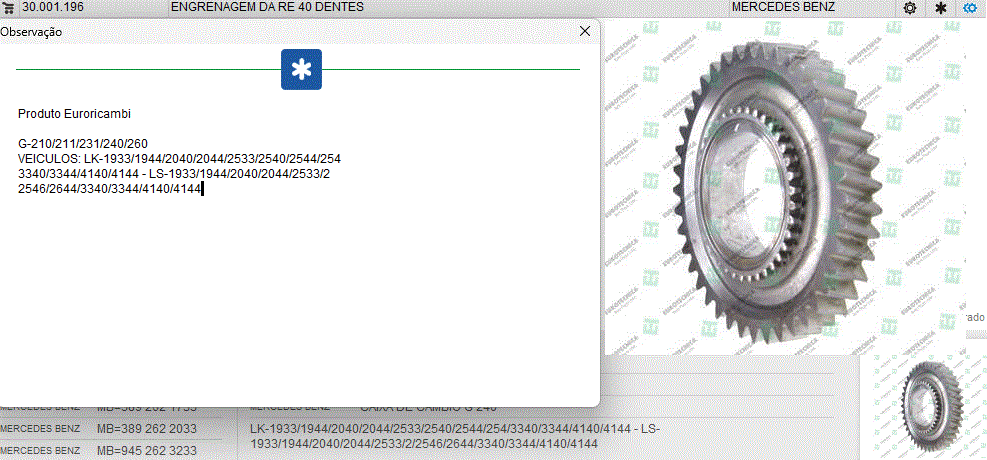
Task: Close the Observação dialog
Action: [x=585, y=31]
